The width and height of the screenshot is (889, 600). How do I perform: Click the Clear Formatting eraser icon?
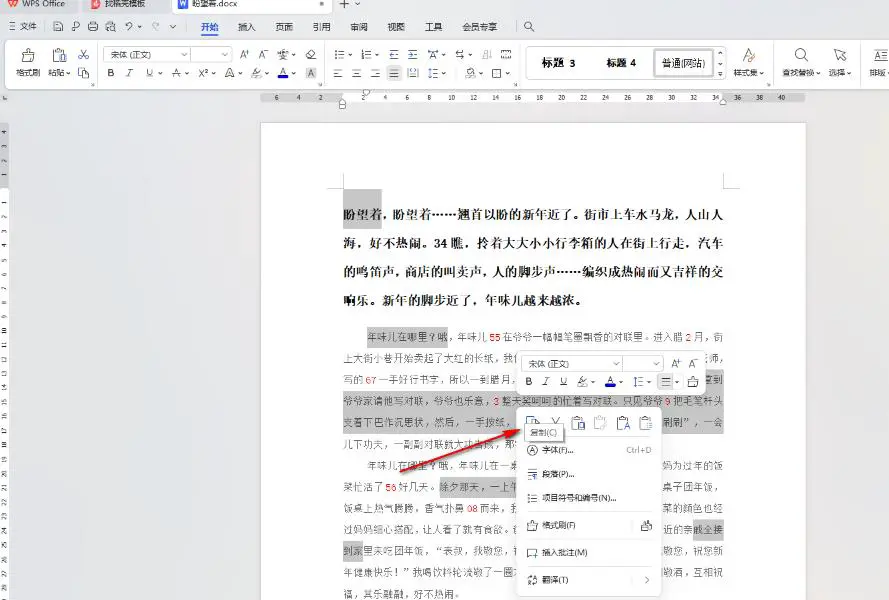tap(311, 54)
